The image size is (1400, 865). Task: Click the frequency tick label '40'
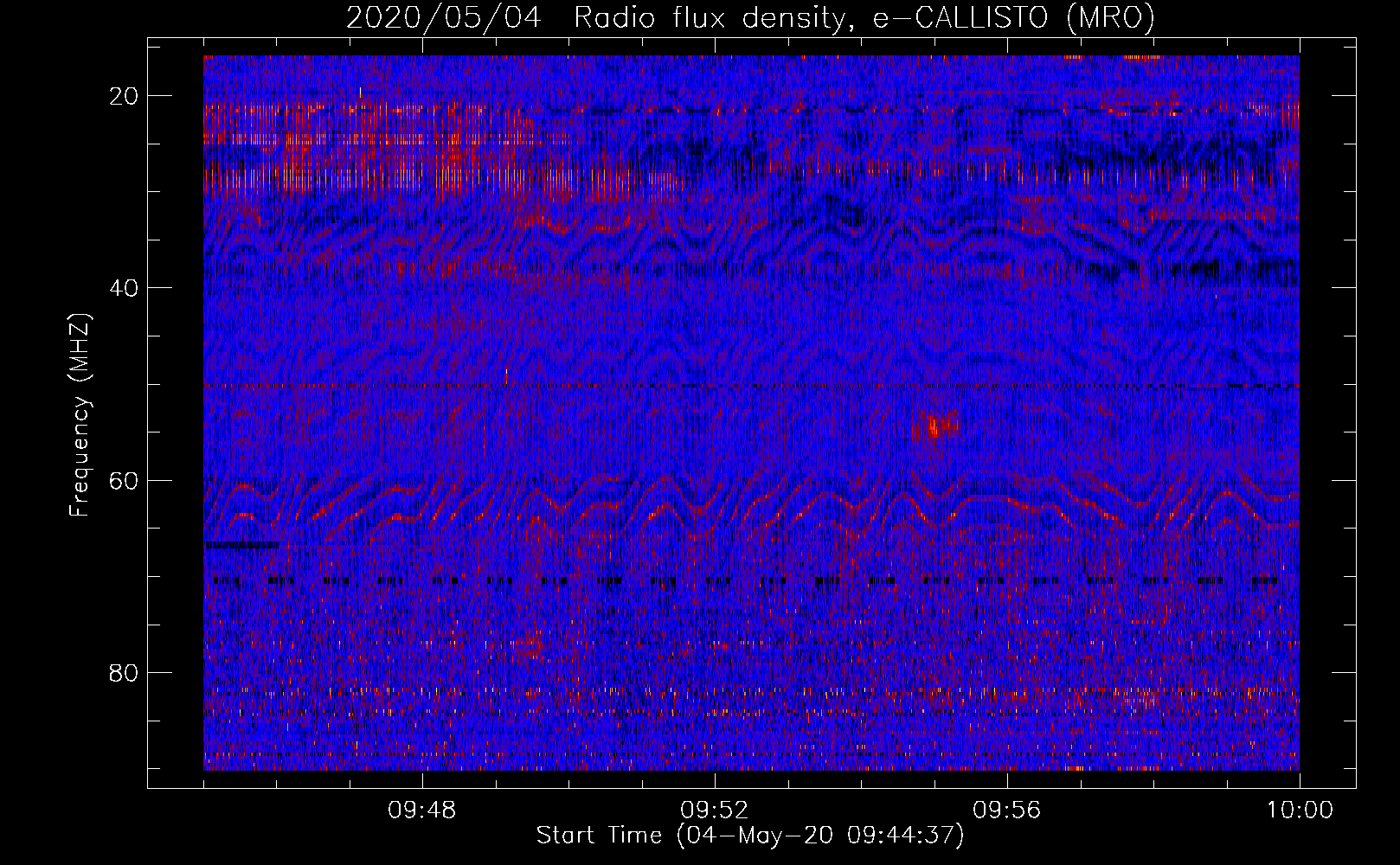(x=124, y=288)
